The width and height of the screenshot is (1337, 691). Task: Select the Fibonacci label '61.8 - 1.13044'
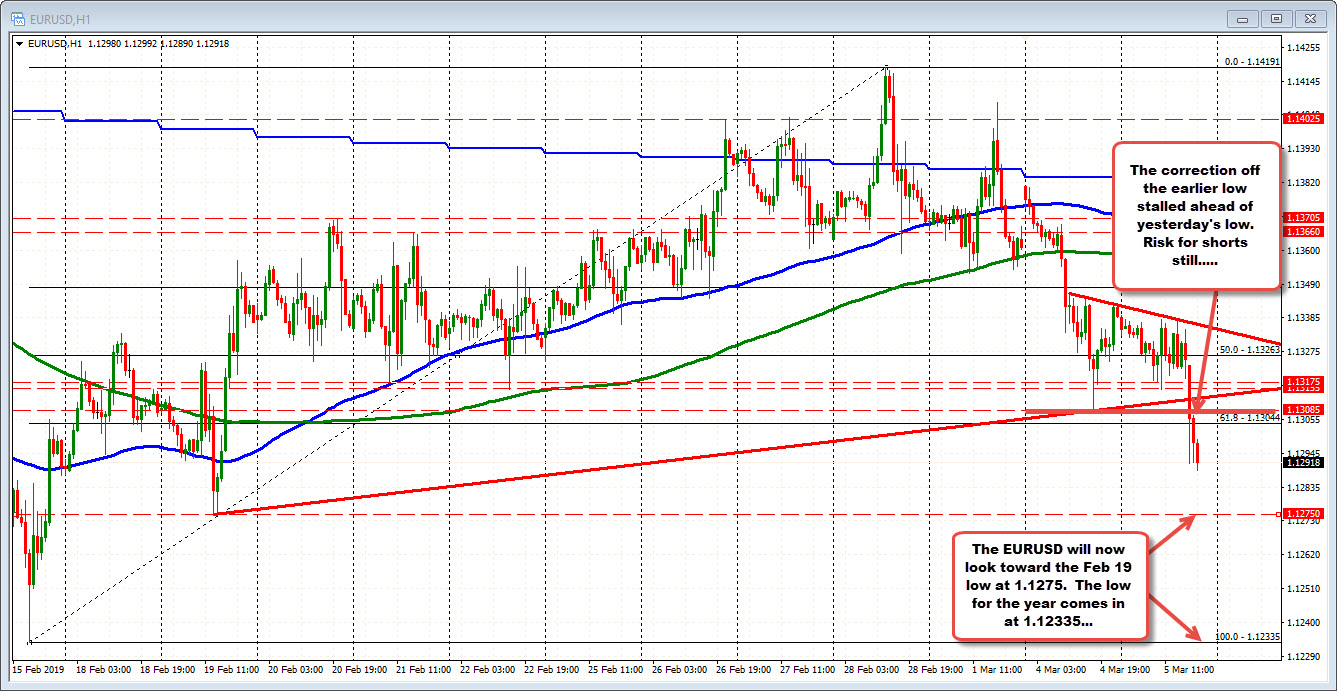pos(1249,418)
